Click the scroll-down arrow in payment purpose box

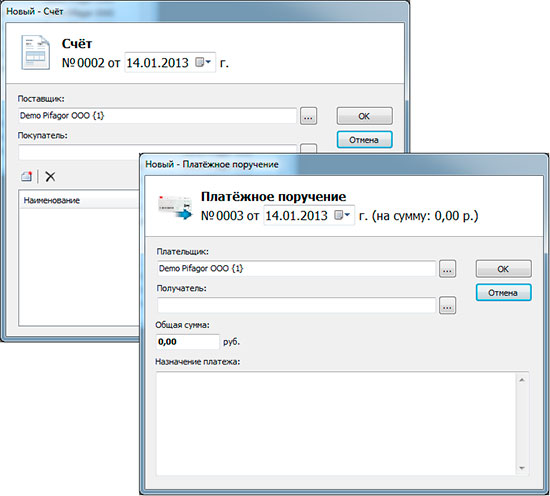522,468
